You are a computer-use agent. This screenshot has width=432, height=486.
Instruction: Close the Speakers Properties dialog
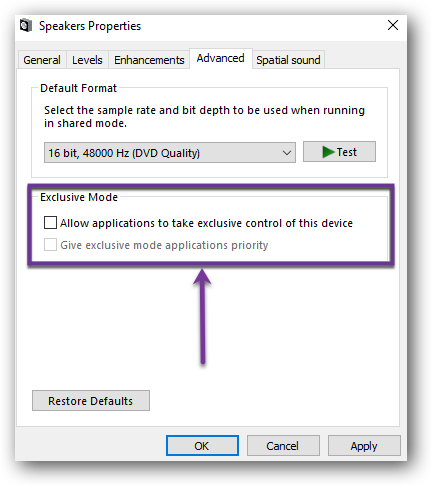[393, 25]
